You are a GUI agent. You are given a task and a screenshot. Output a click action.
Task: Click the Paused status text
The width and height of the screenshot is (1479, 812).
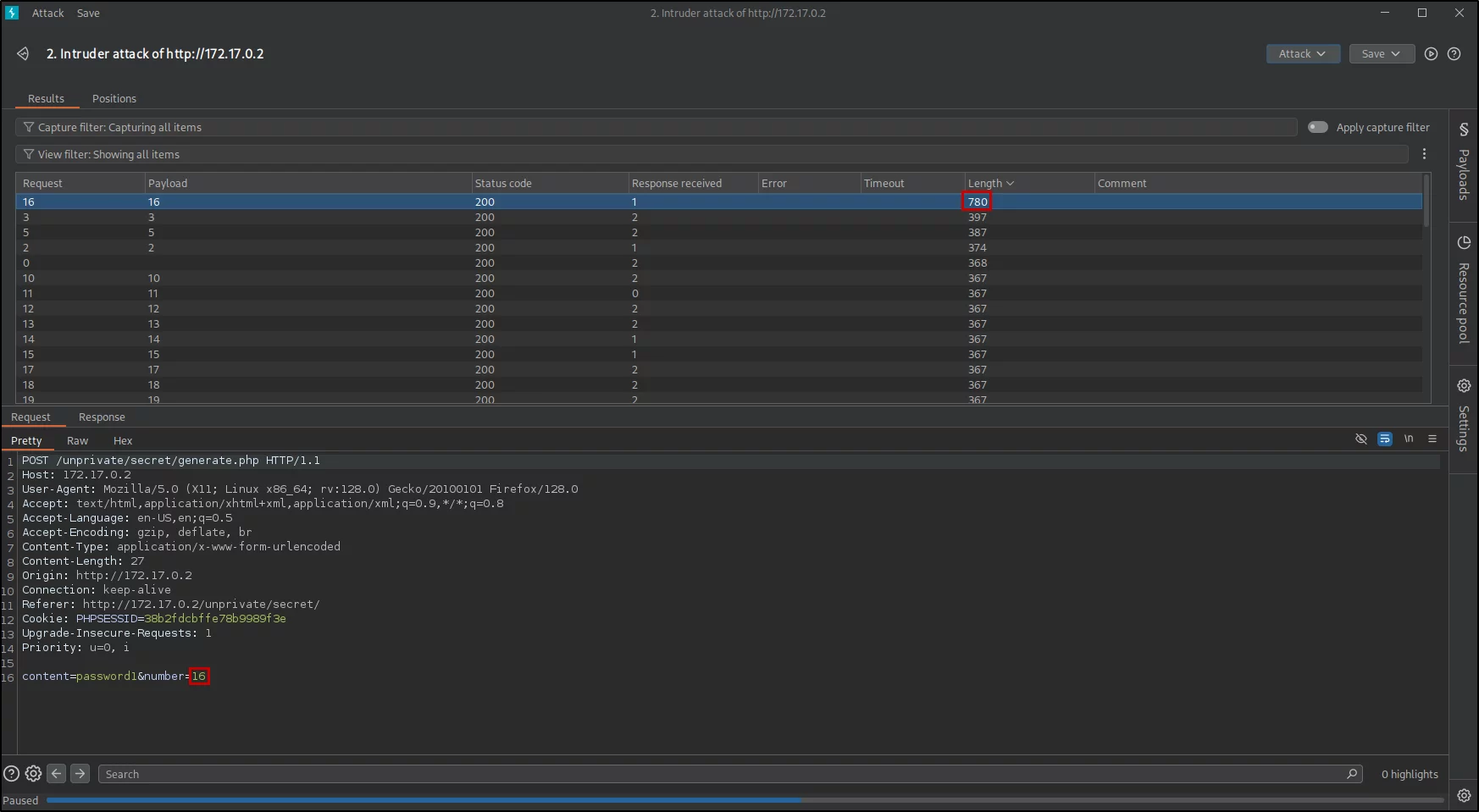[x=20, y=800]
